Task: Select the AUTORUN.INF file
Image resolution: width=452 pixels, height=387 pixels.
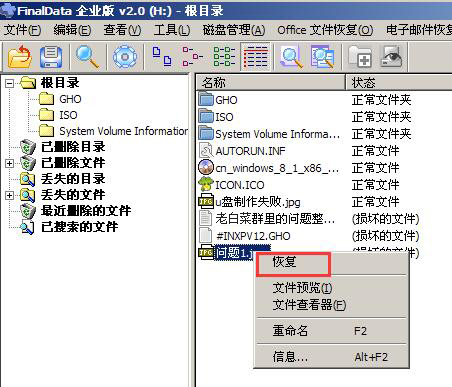Action: 250,151
